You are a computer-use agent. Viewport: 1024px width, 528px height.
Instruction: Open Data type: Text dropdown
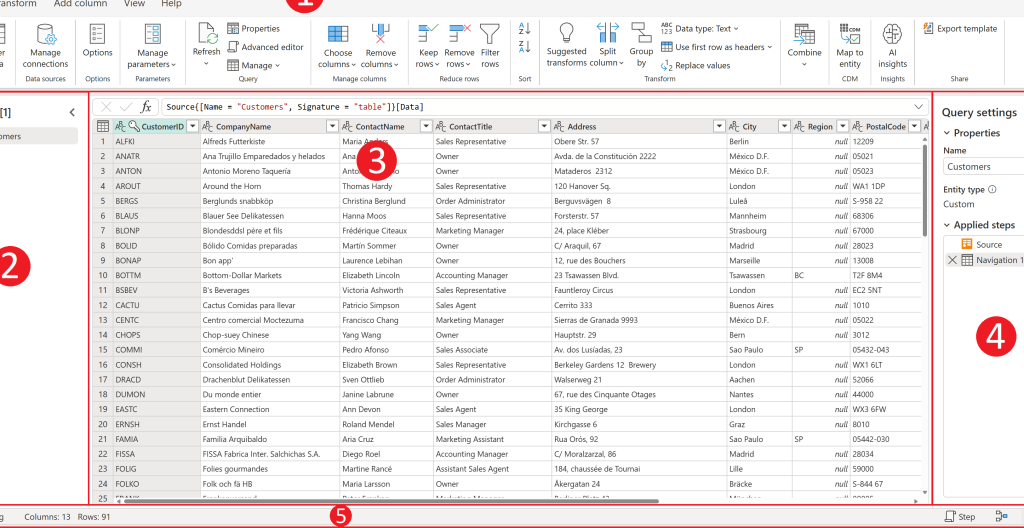point(699,29)
